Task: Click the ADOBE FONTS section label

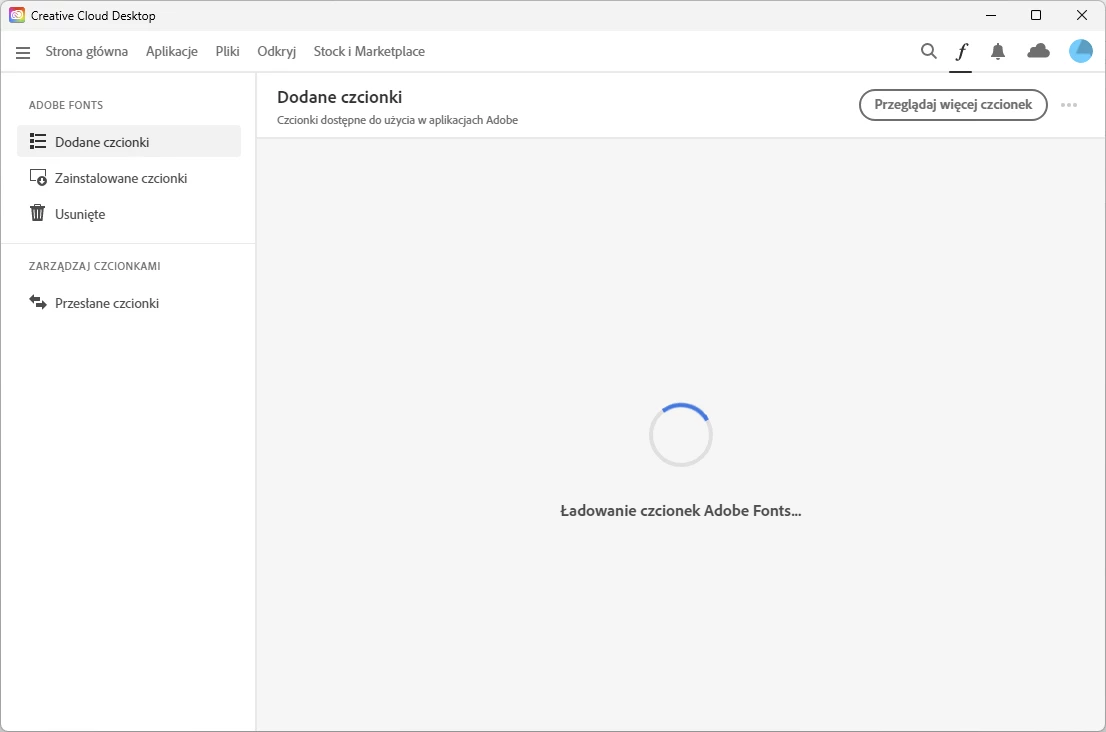Action: pos(66,105)
